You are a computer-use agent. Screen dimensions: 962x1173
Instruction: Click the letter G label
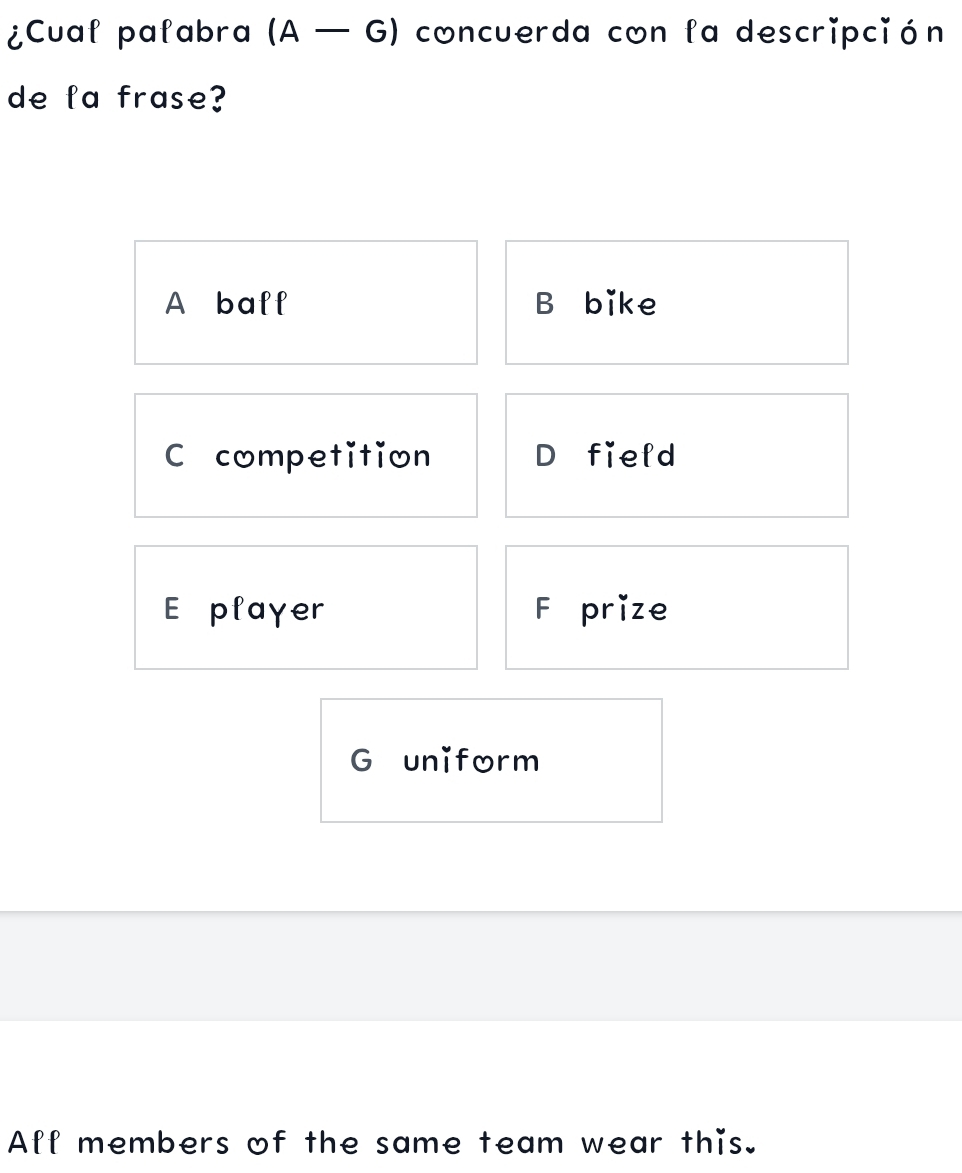click(361, 761)
